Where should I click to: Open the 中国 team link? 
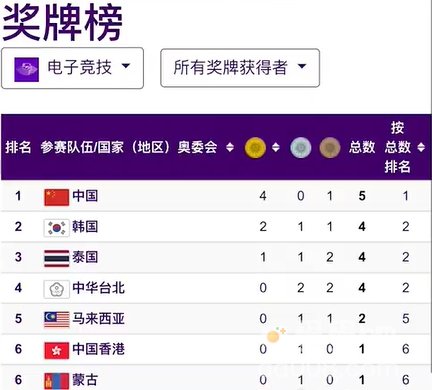pyautogui.click(x=85, y=196)
